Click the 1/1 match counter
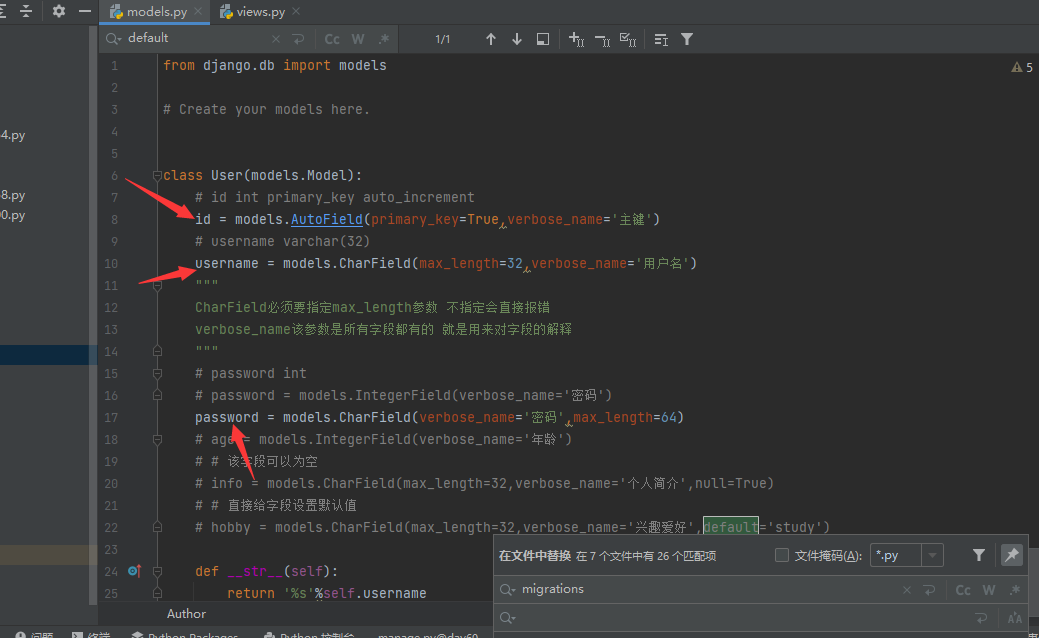Image resolution: width=1039 pixels, height=638 pixels. coord(443,39)
